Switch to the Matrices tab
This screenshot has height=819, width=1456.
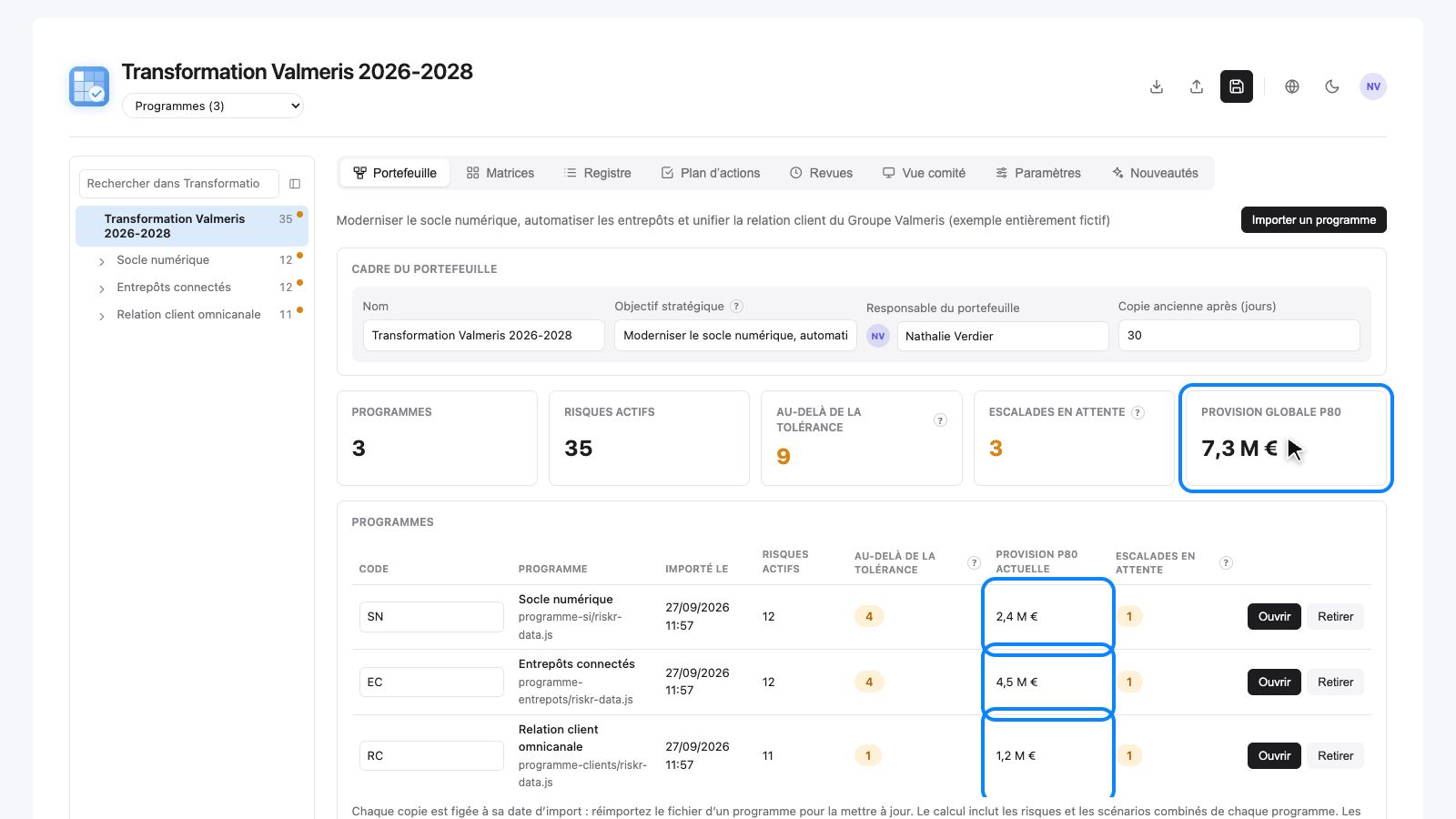point(500,173)
